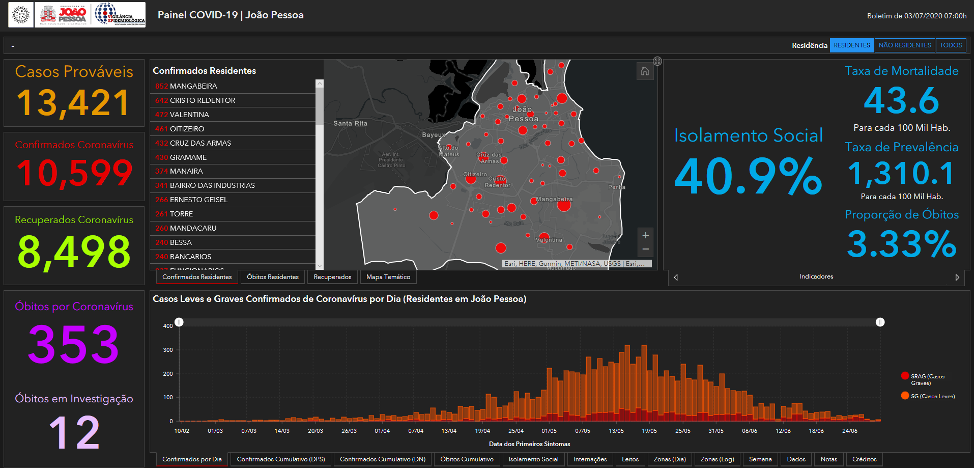Switch to the Mapa Temático tab
The height and width of the screenshot is (468, 974).
(x=386, y=276)
